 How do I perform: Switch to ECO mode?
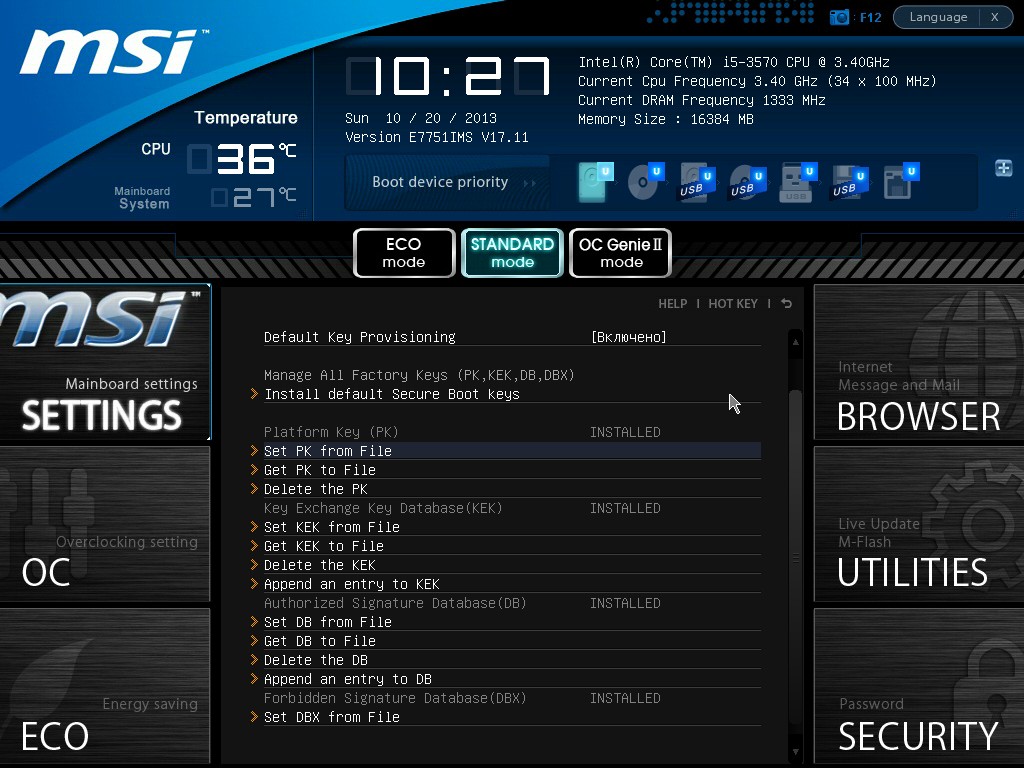(x=404, y=253)
